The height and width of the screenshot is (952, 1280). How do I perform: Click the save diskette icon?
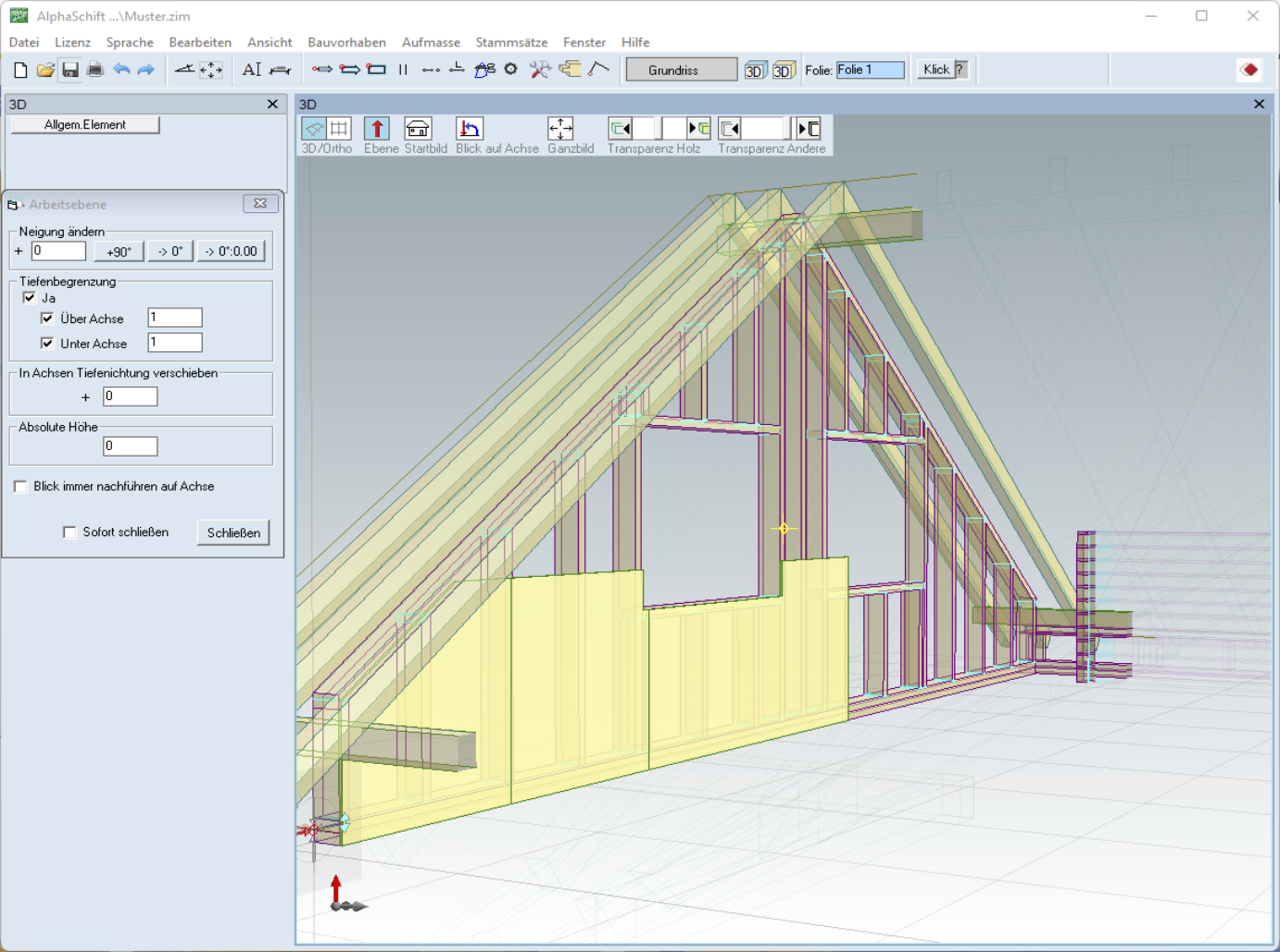[x=70, y=69]
